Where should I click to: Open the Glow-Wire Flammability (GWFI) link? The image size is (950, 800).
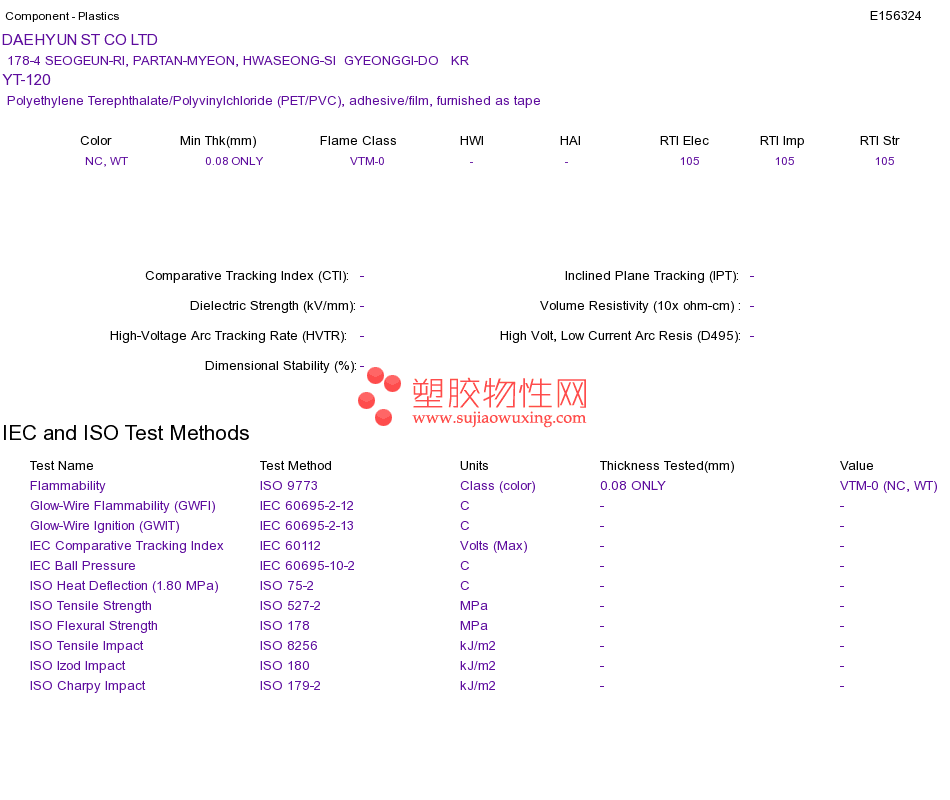[x=122, y=505]
